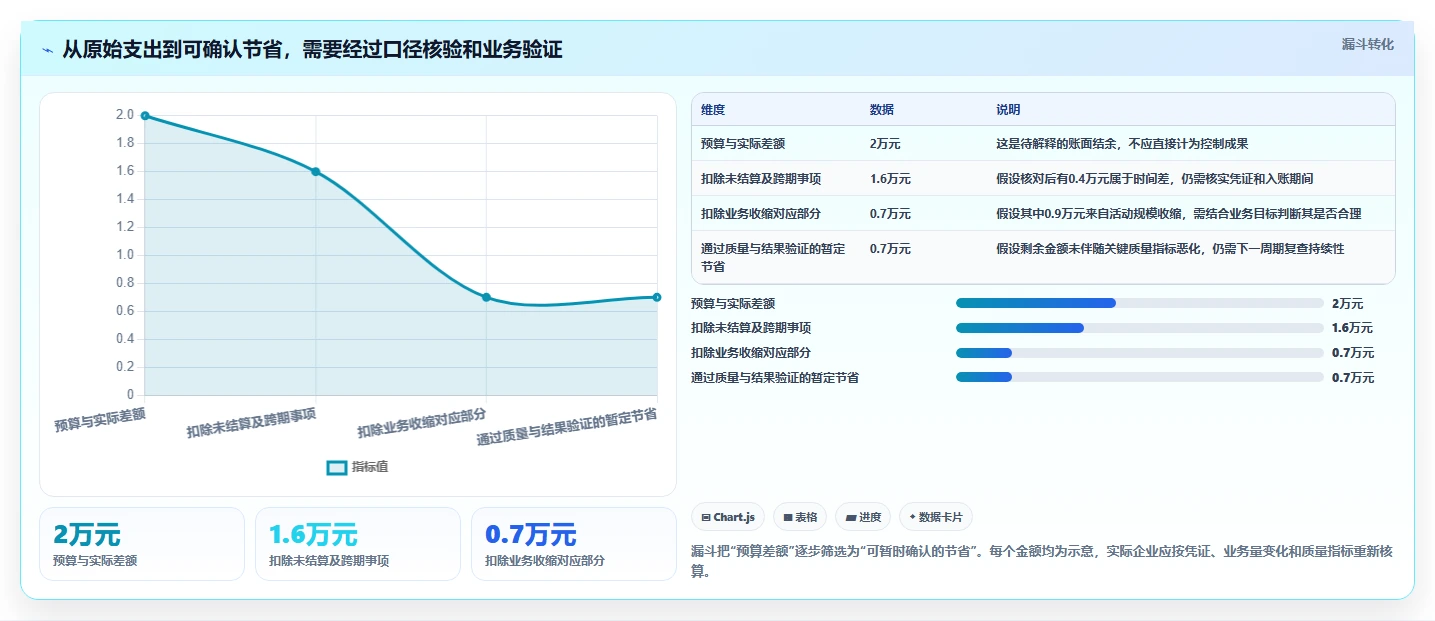Screen dimensions: 1435x621
Task: Click the footnote paragraph starting 漏斗把
Action: pyautogui.click(x=1041, y=562)
